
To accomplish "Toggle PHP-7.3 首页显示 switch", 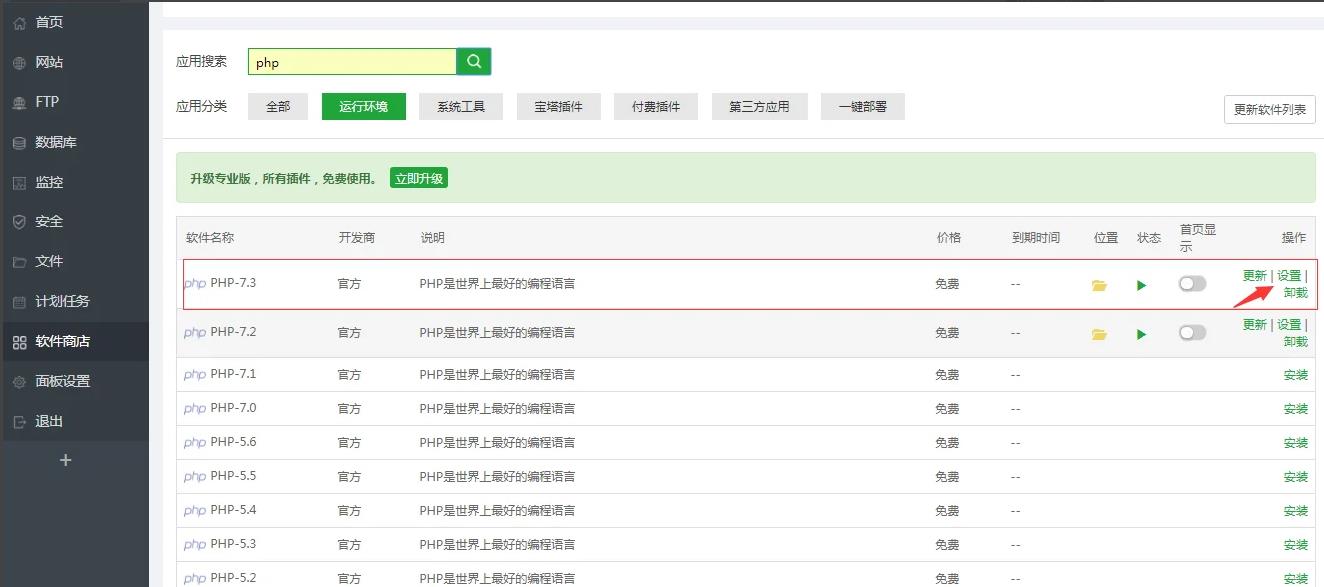I will tap(1192, 284).
